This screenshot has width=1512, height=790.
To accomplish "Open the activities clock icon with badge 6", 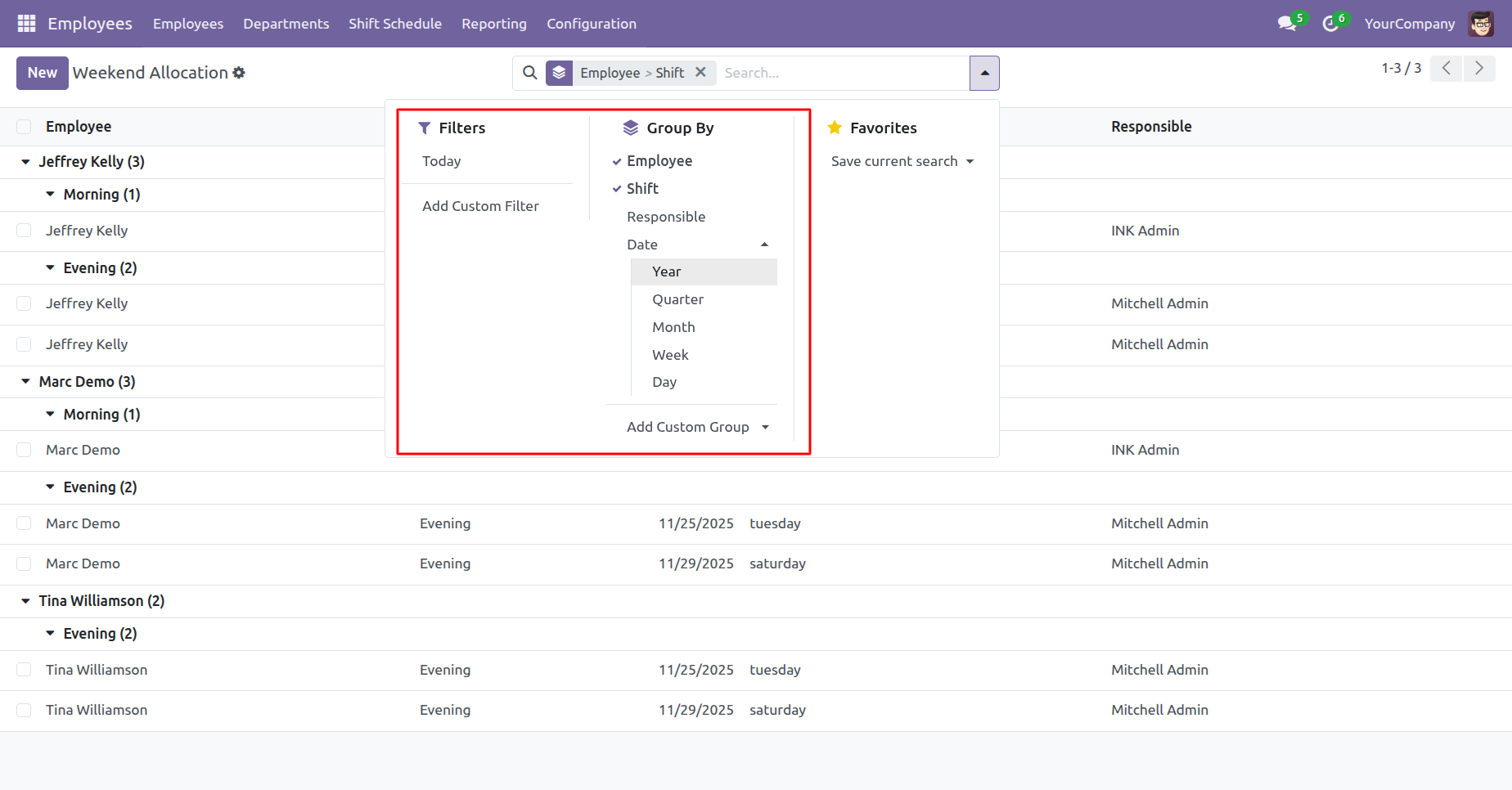I will click(1330, 24).
